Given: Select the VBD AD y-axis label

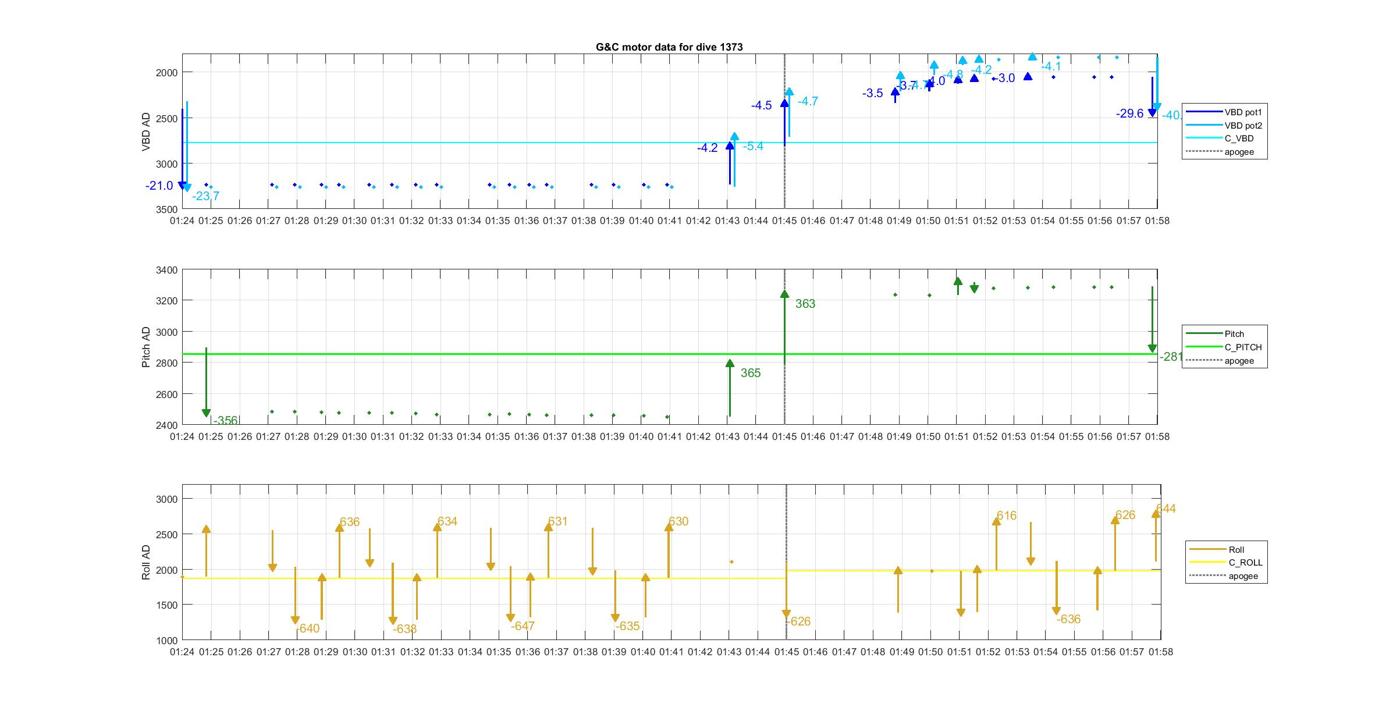Looking at the screenshot, I should pos(146,132).
